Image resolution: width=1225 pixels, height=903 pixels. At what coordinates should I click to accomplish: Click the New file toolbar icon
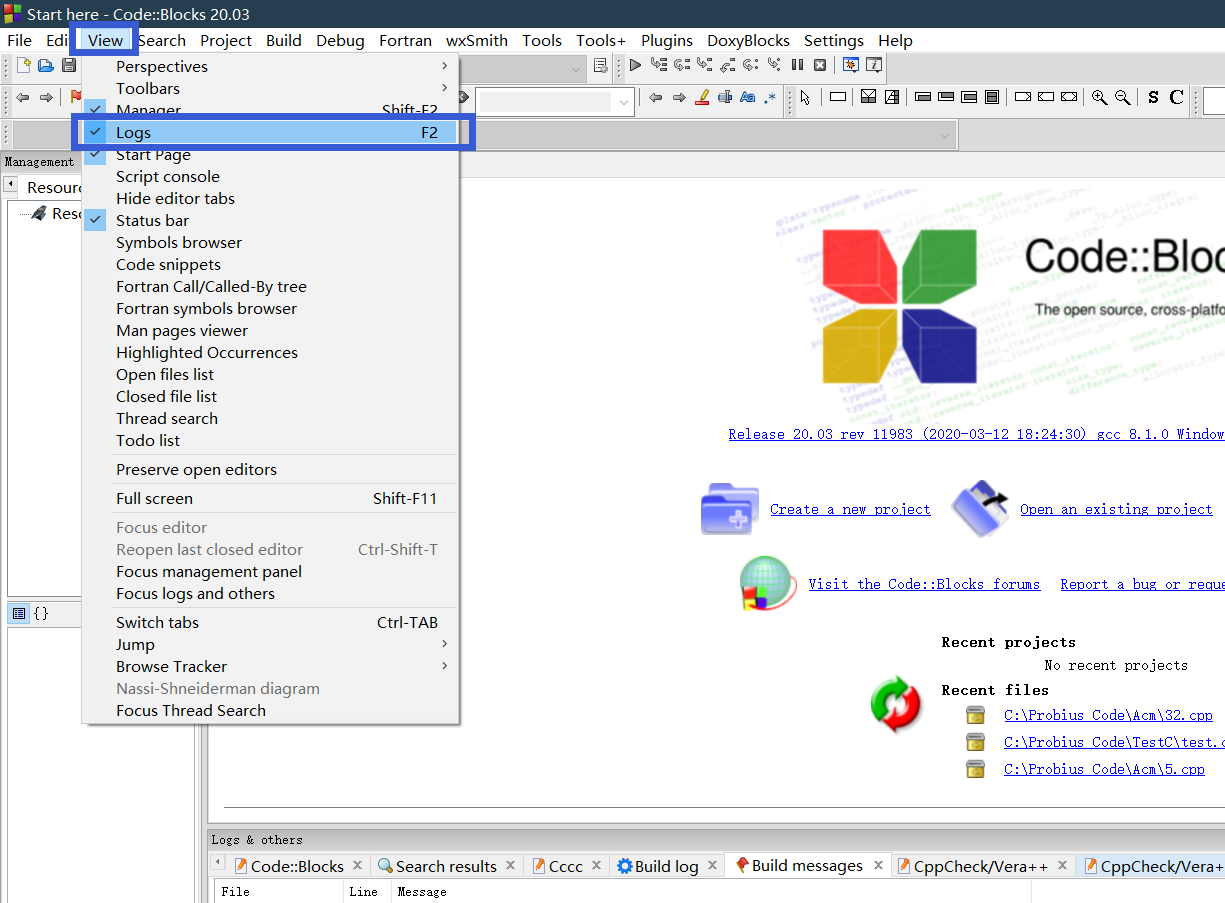pos(23,65)
